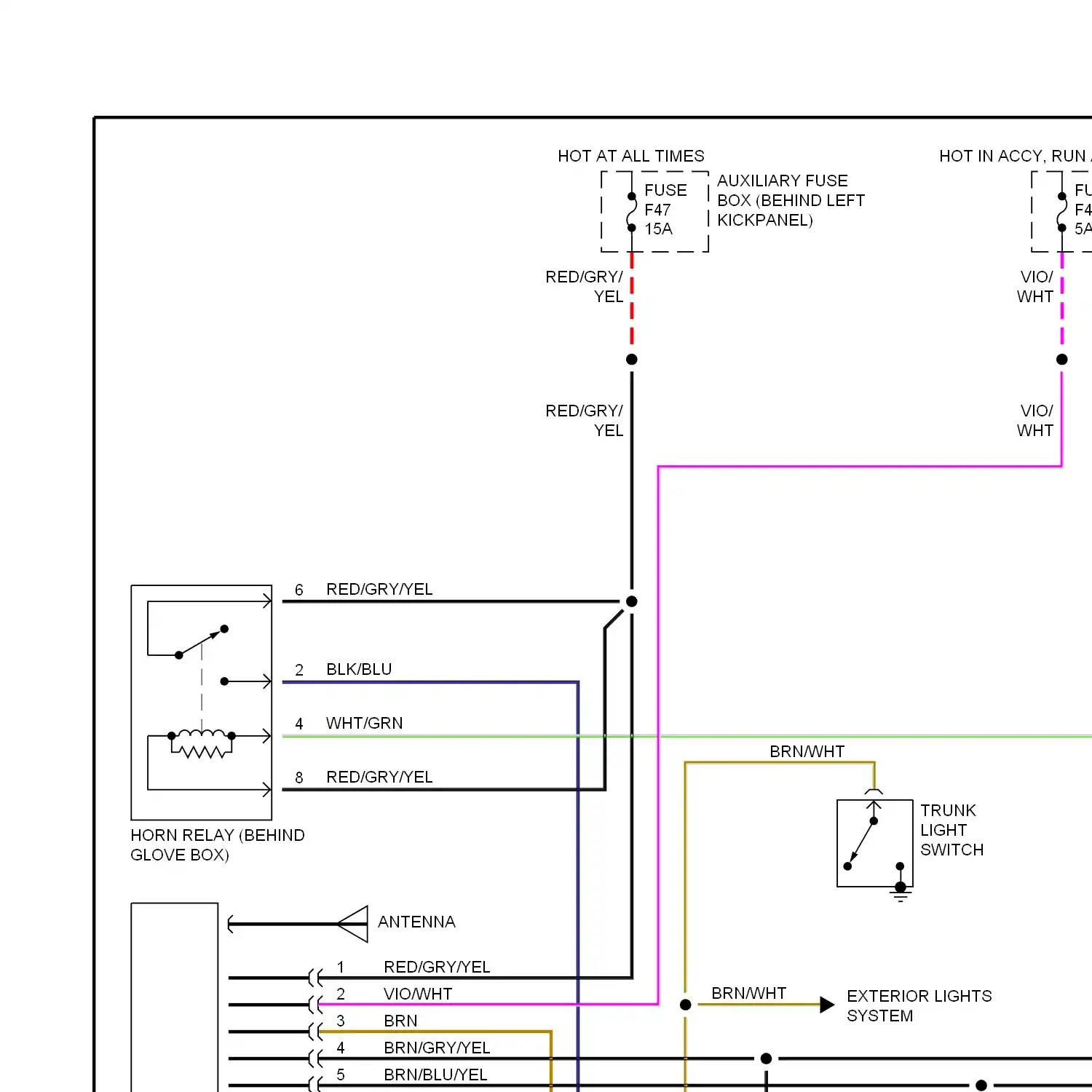Click 'AUXILIARY FUSE BOX (BEHIND LEFT KICKPANEL)' label
The image size is (1092, 1092).
(791, 200)
